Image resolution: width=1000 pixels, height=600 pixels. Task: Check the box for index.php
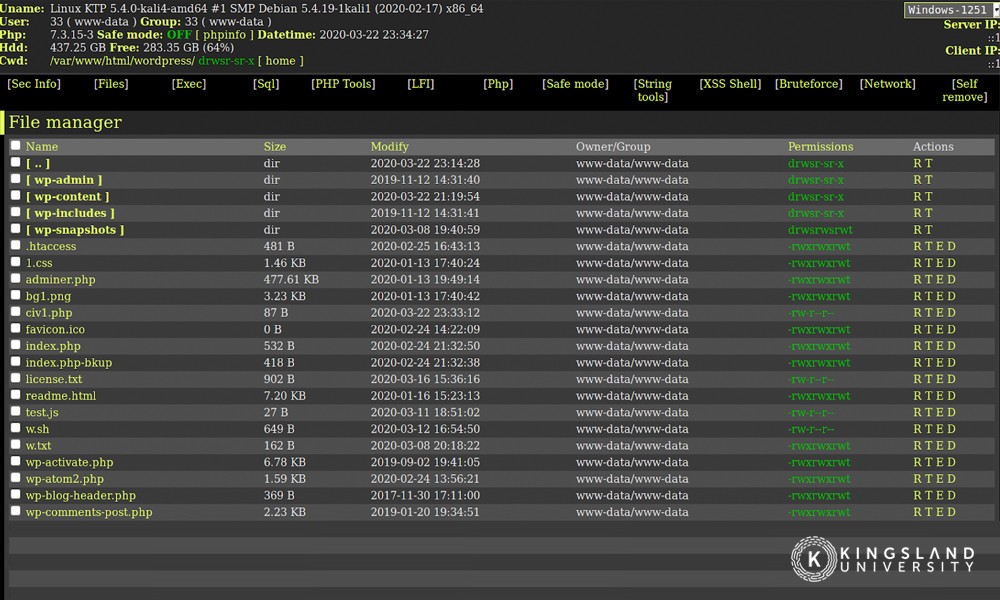click(x=15, y=345)
